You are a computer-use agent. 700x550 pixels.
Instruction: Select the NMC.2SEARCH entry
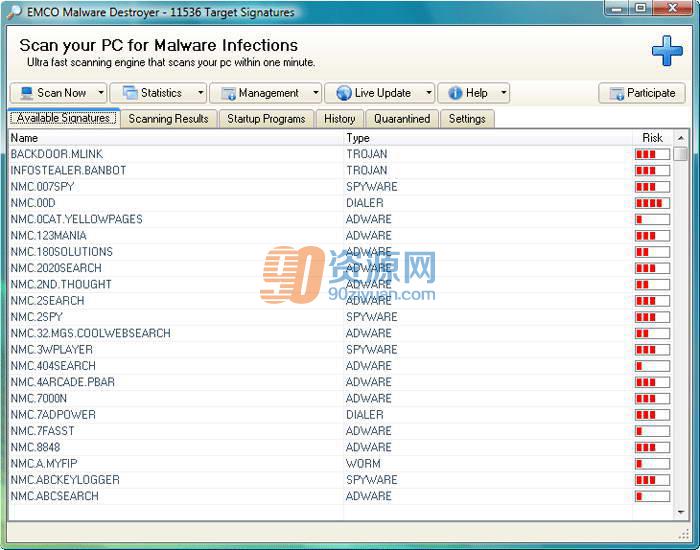341,301
